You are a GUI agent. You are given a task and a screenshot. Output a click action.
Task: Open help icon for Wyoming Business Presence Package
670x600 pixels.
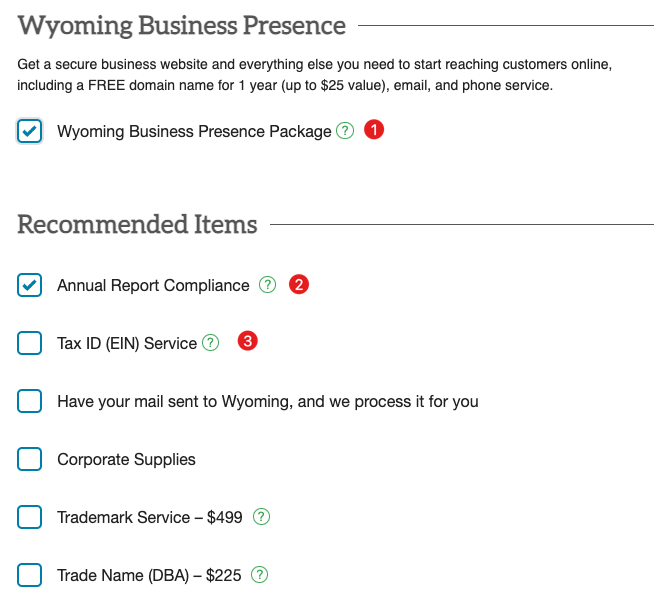pos(345,131)
